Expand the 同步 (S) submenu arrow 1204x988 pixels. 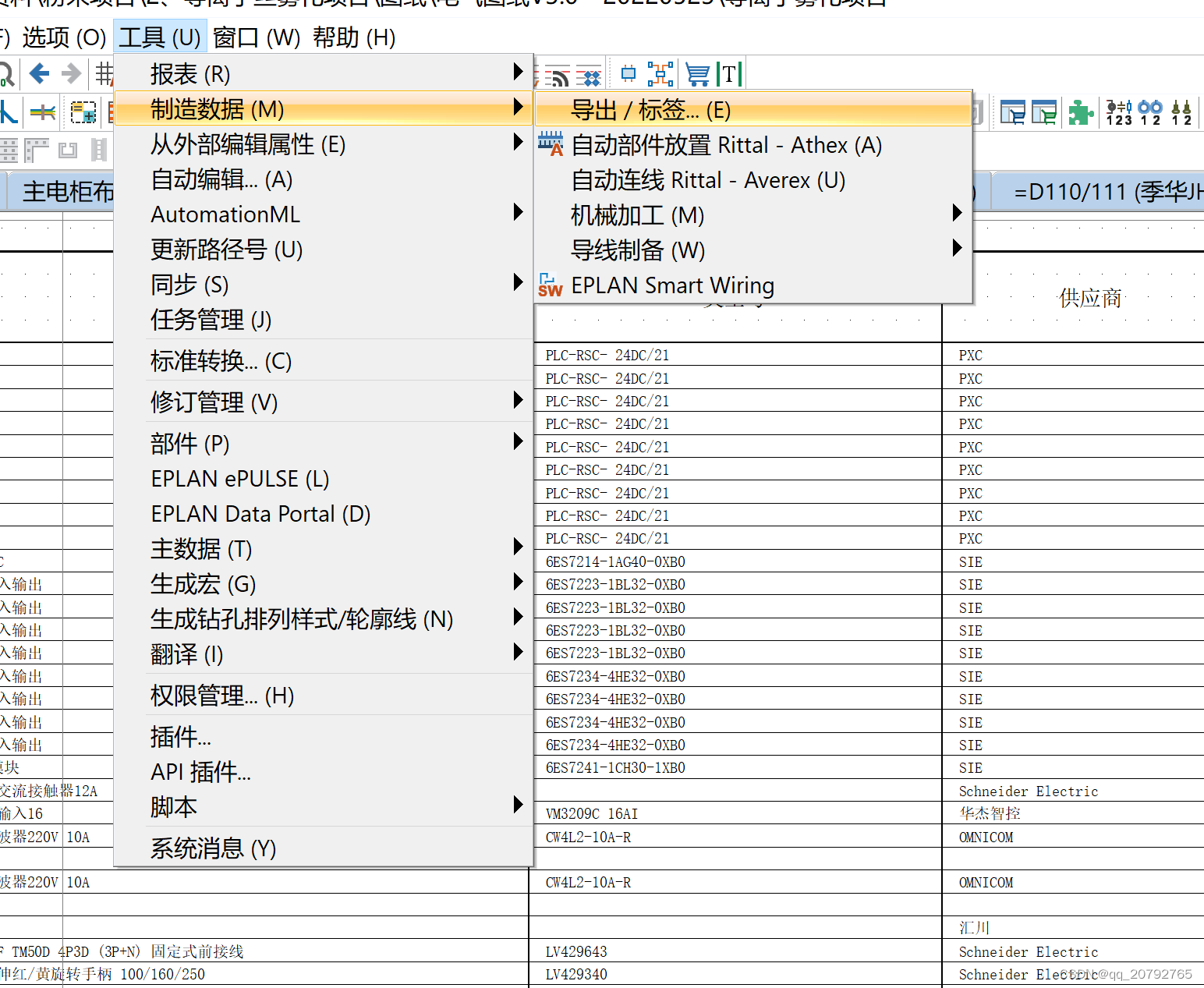[x=518, y=282]
